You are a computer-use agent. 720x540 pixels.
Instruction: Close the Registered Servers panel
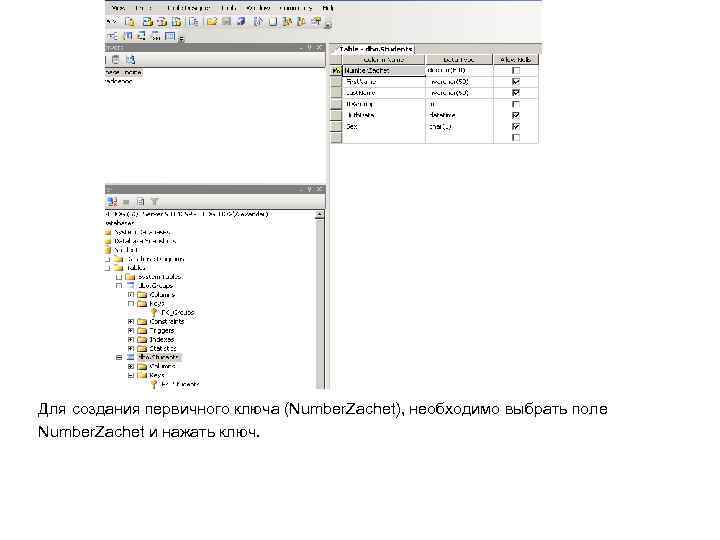[320, 47]
